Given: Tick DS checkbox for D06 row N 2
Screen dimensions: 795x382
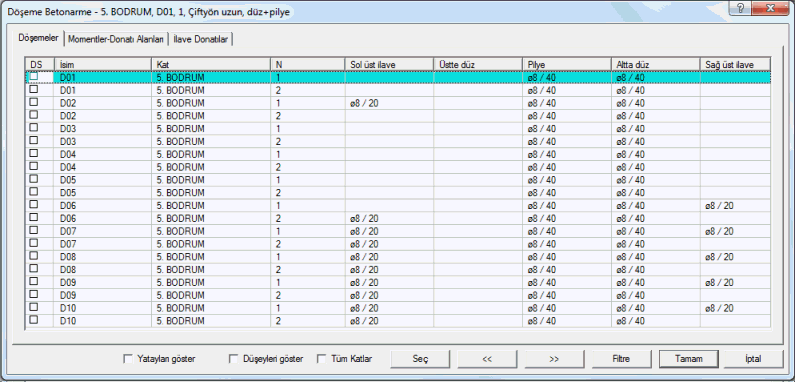Looking at the screenshot, I should point(33,217).
